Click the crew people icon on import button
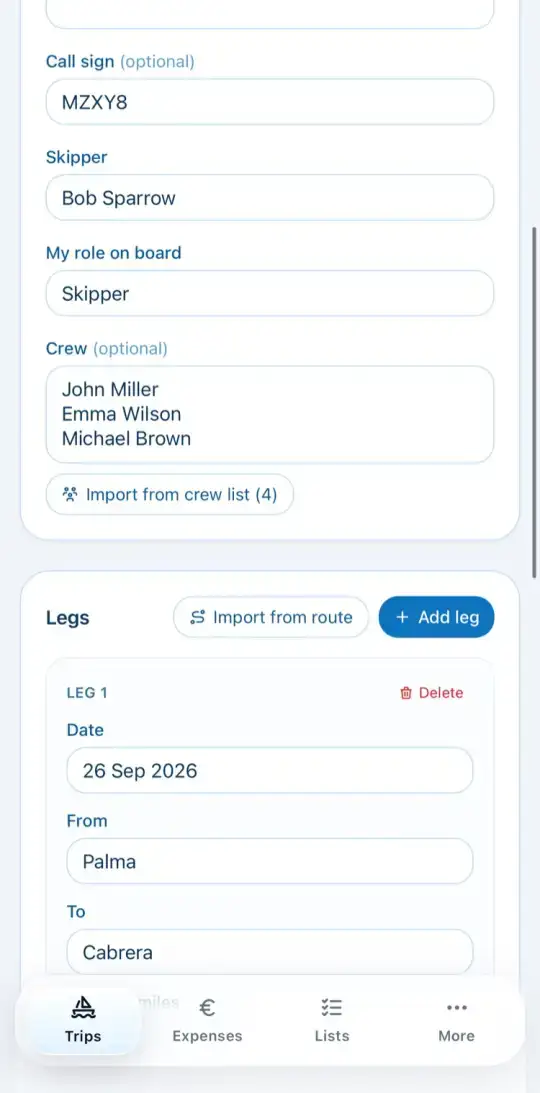 [x=70, y=495]
